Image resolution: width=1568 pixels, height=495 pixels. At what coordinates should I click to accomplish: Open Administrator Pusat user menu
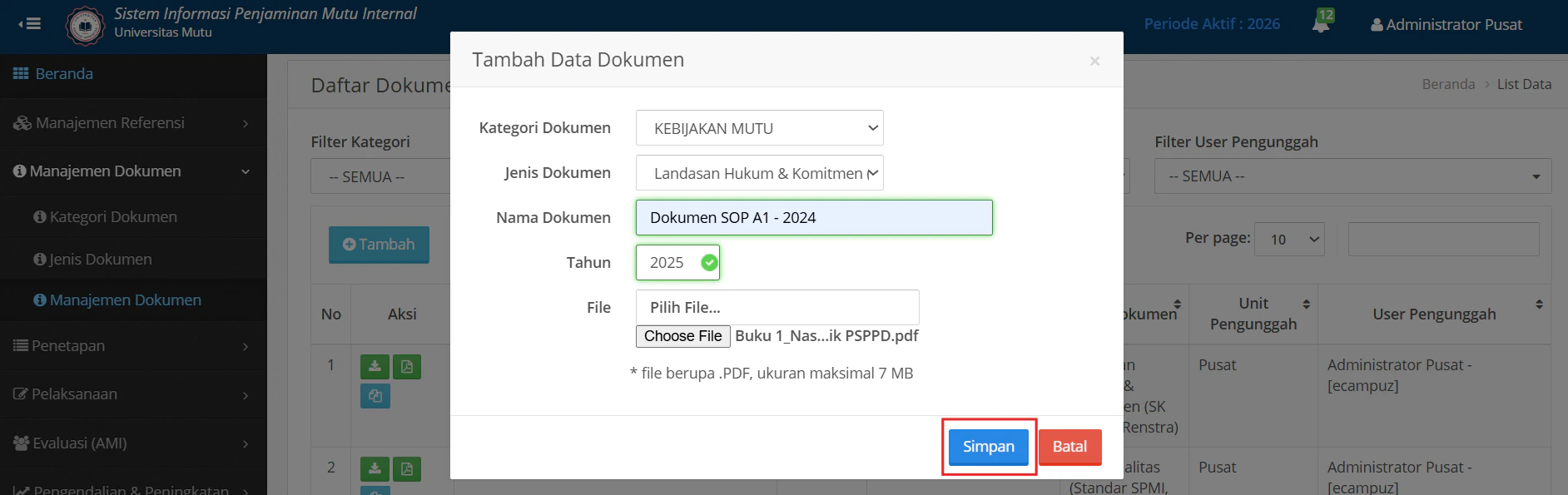pyautogui.click(x=1446, y=25)
